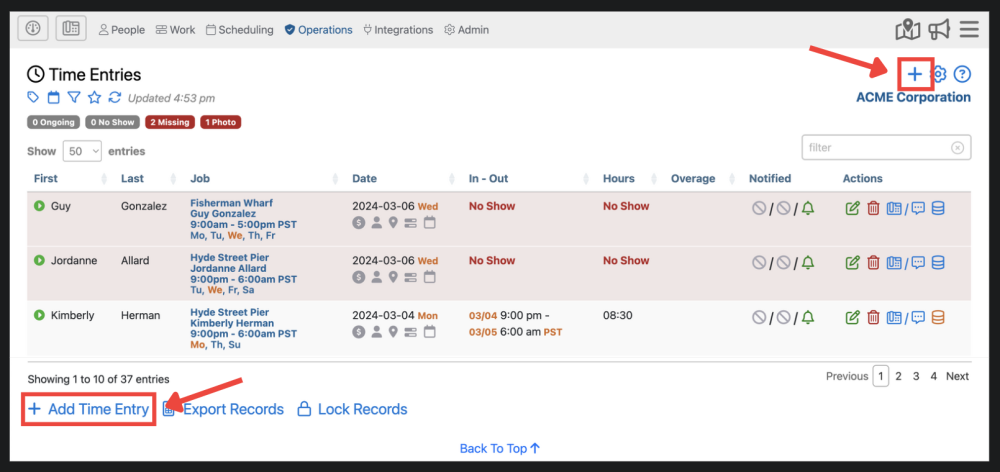Click the tag icon under Time Entries
Image resolution: width=1000 pixels, height=472 pixels.
34,97
